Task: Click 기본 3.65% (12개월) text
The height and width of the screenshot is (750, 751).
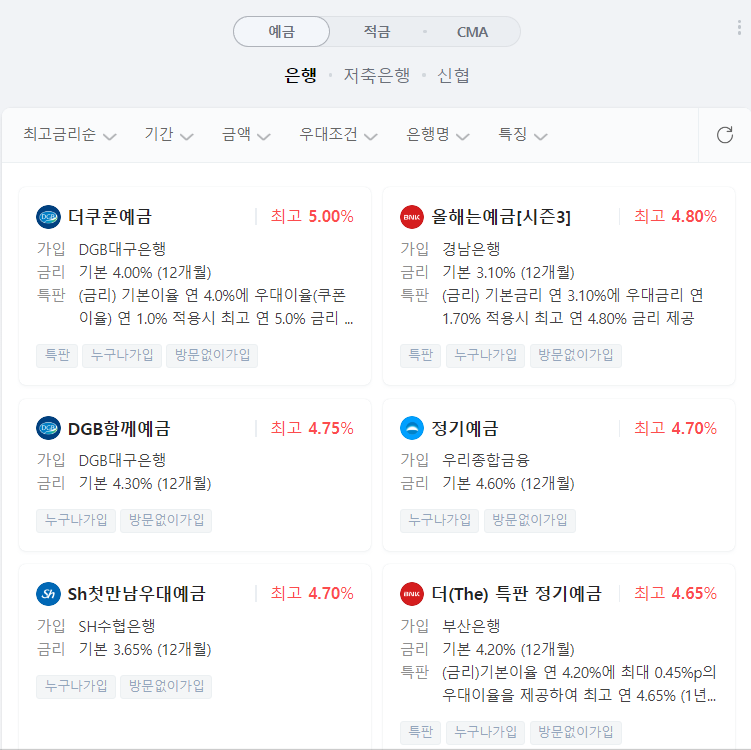Action: [x=145, y=650]
